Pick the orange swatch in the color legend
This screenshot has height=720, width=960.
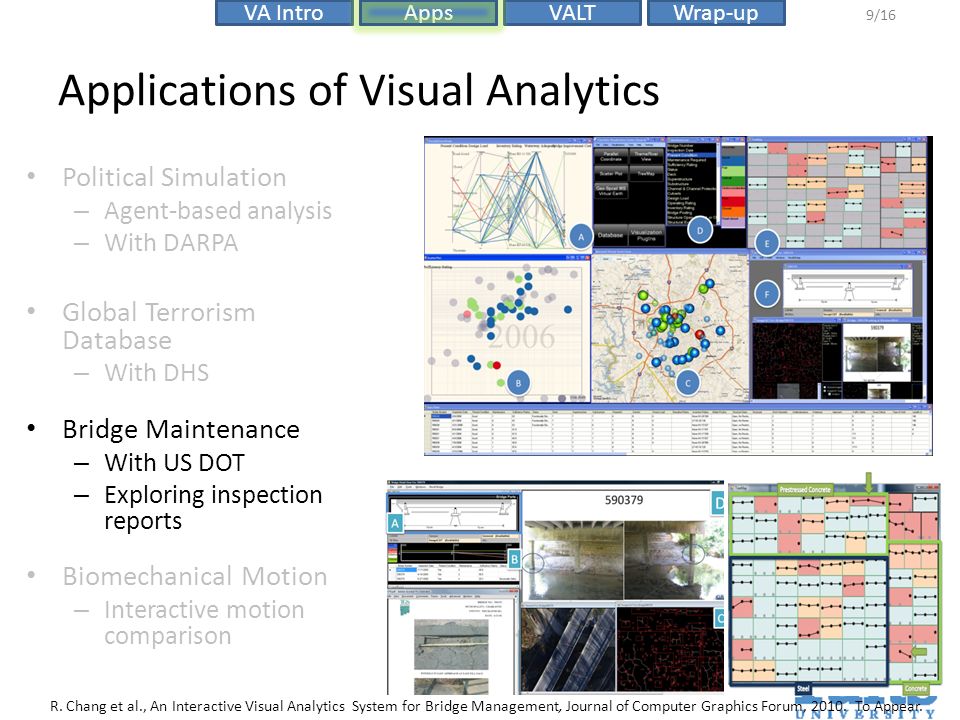pos(733,211)
